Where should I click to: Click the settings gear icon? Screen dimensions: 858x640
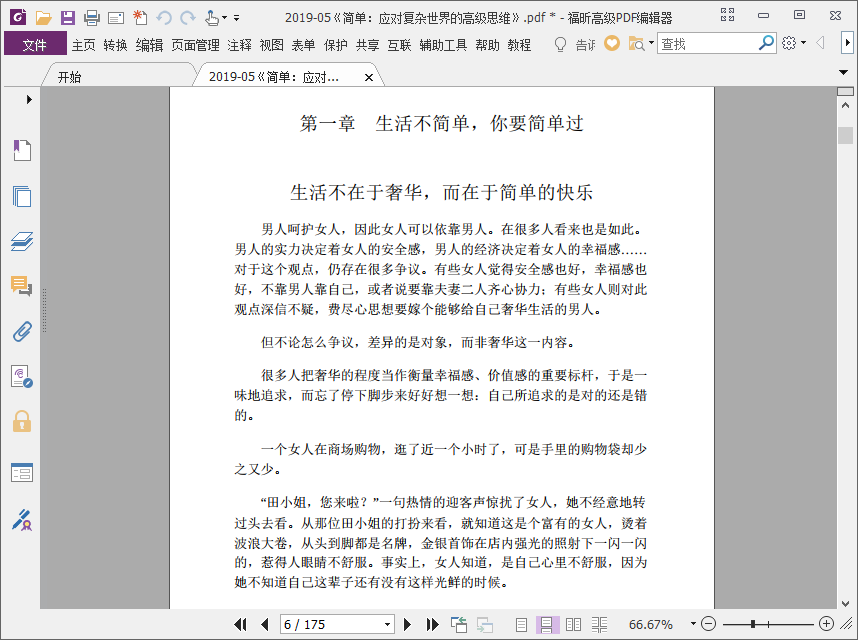pos(789,43)
